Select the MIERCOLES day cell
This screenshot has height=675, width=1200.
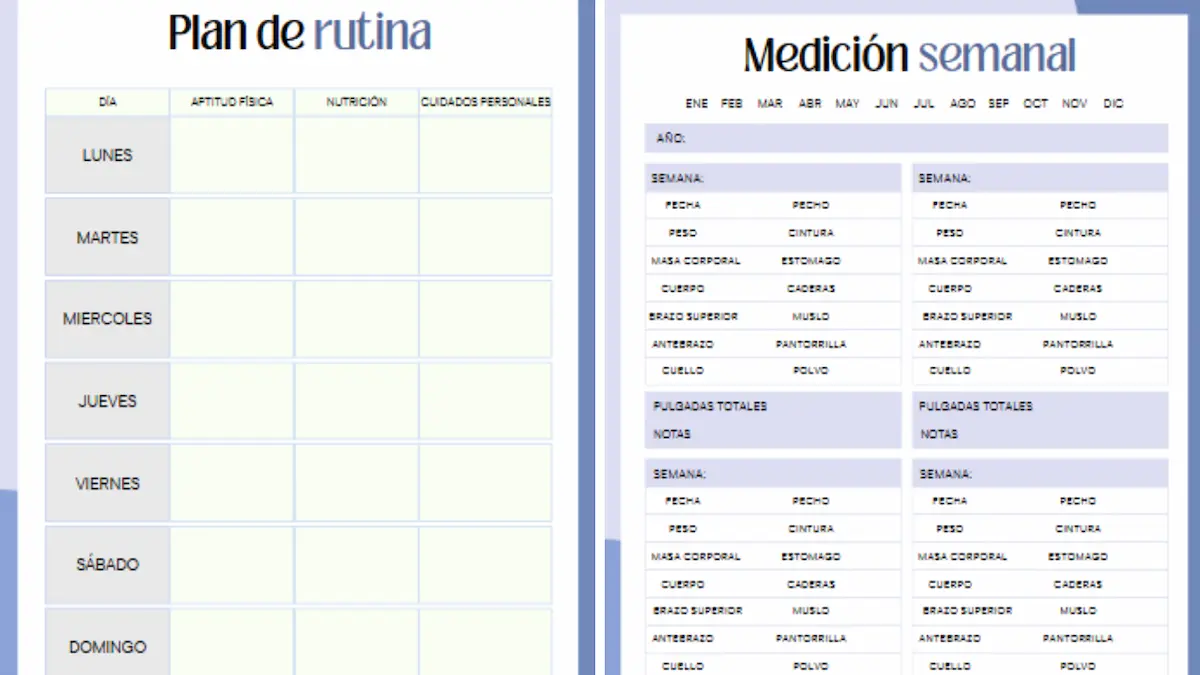[107, 319]
